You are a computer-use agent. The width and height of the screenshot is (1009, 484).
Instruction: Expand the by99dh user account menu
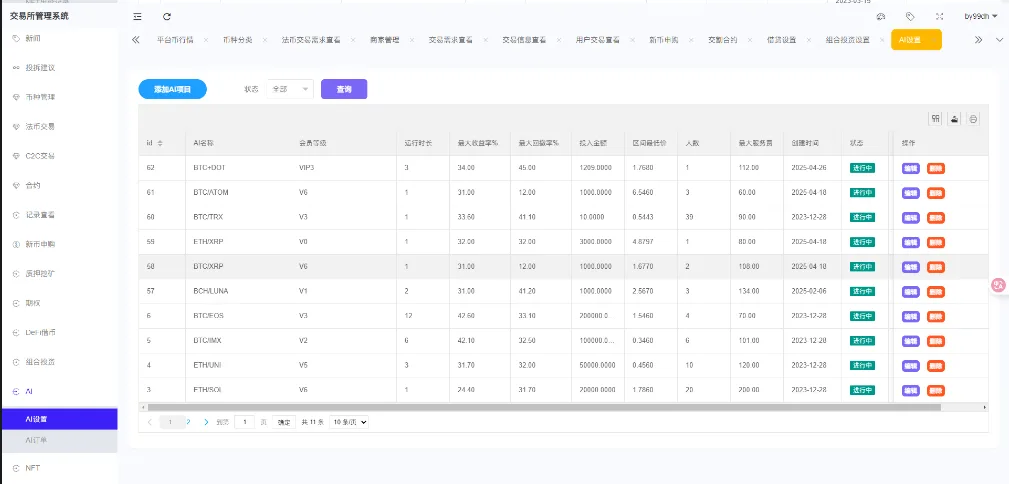click(x=980, y=16)
